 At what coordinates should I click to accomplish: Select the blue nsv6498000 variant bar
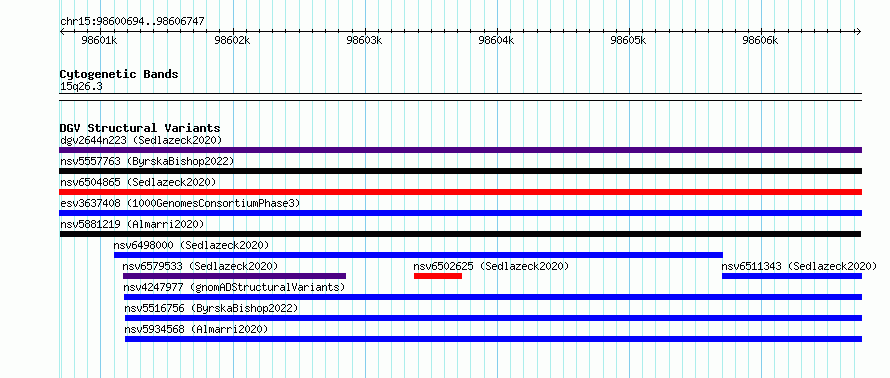tap(418, 255)
